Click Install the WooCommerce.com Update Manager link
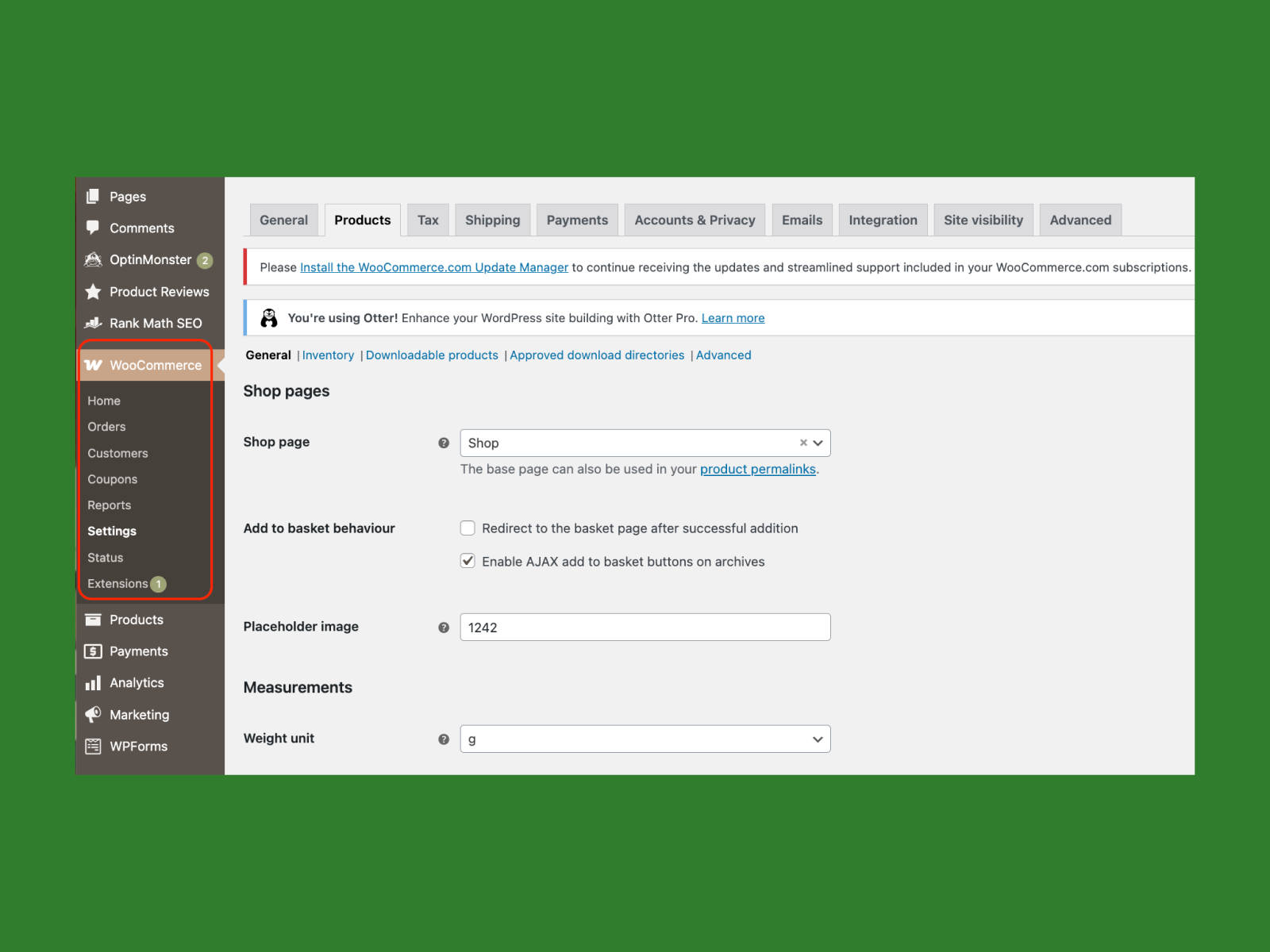Image resolution: width=1270 pixels, height=952 pixels. coord(433,267)
